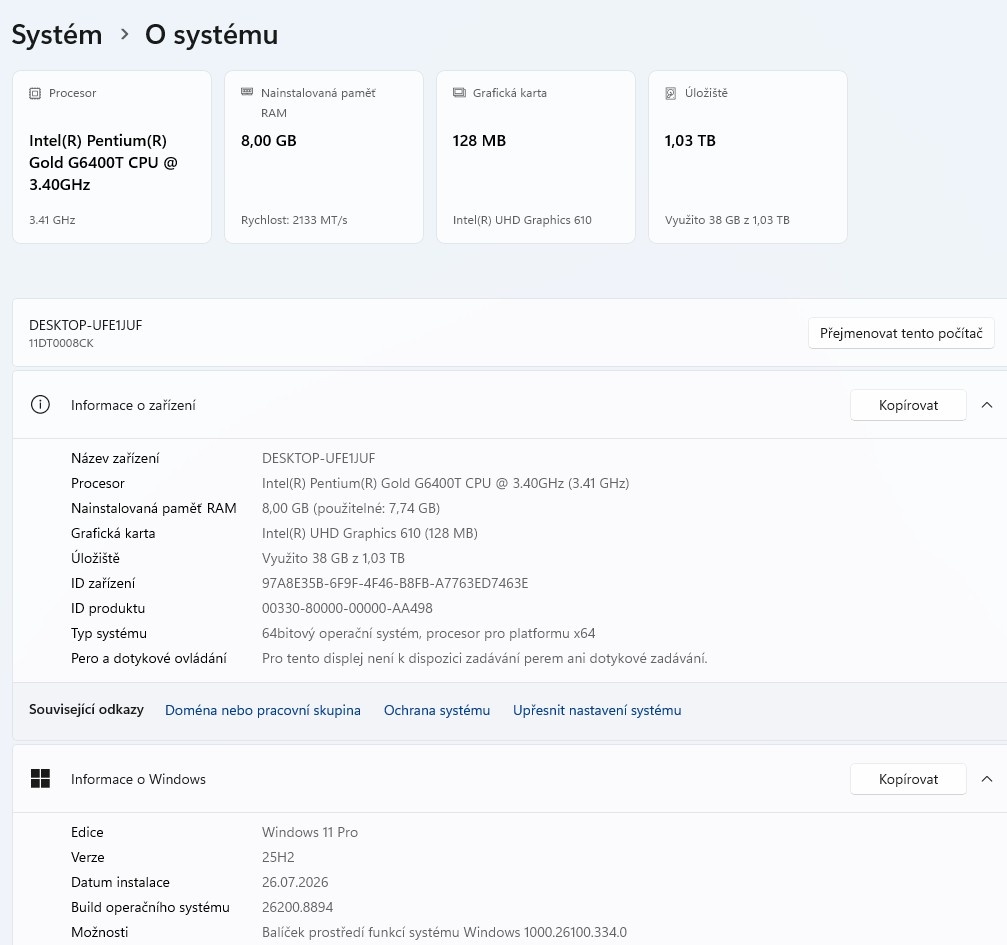Open Doména nebo pracovní skupina link
Image resolution: width=1007 pixels, height=945 pixels.
point(263,710)
